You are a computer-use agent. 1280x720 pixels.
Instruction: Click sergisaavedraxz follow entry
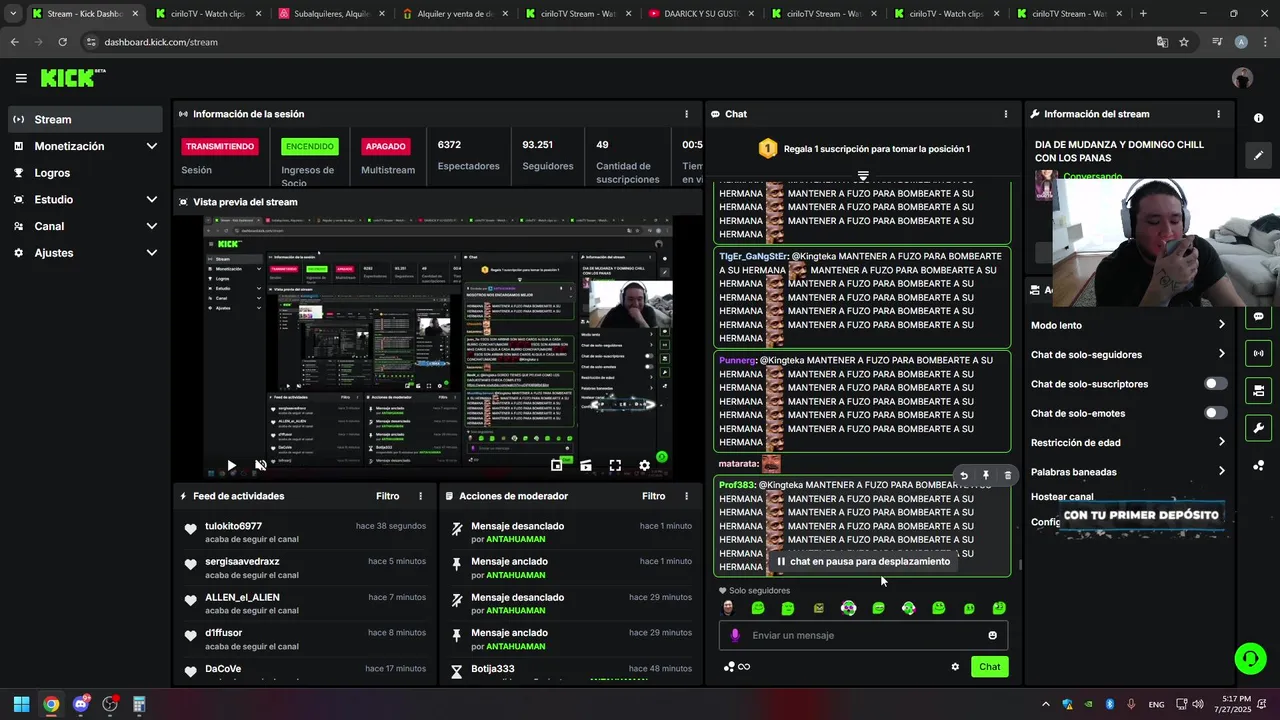306,568
